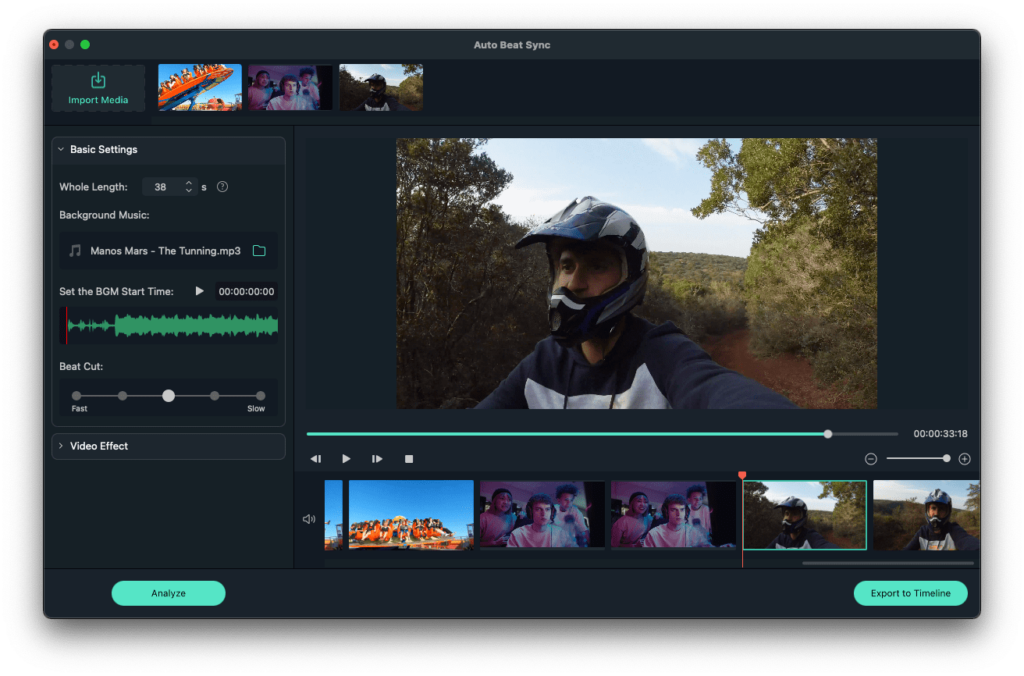Collapse the Basic Settings section
Screen dimensions: 1024x676
[61, 150]
